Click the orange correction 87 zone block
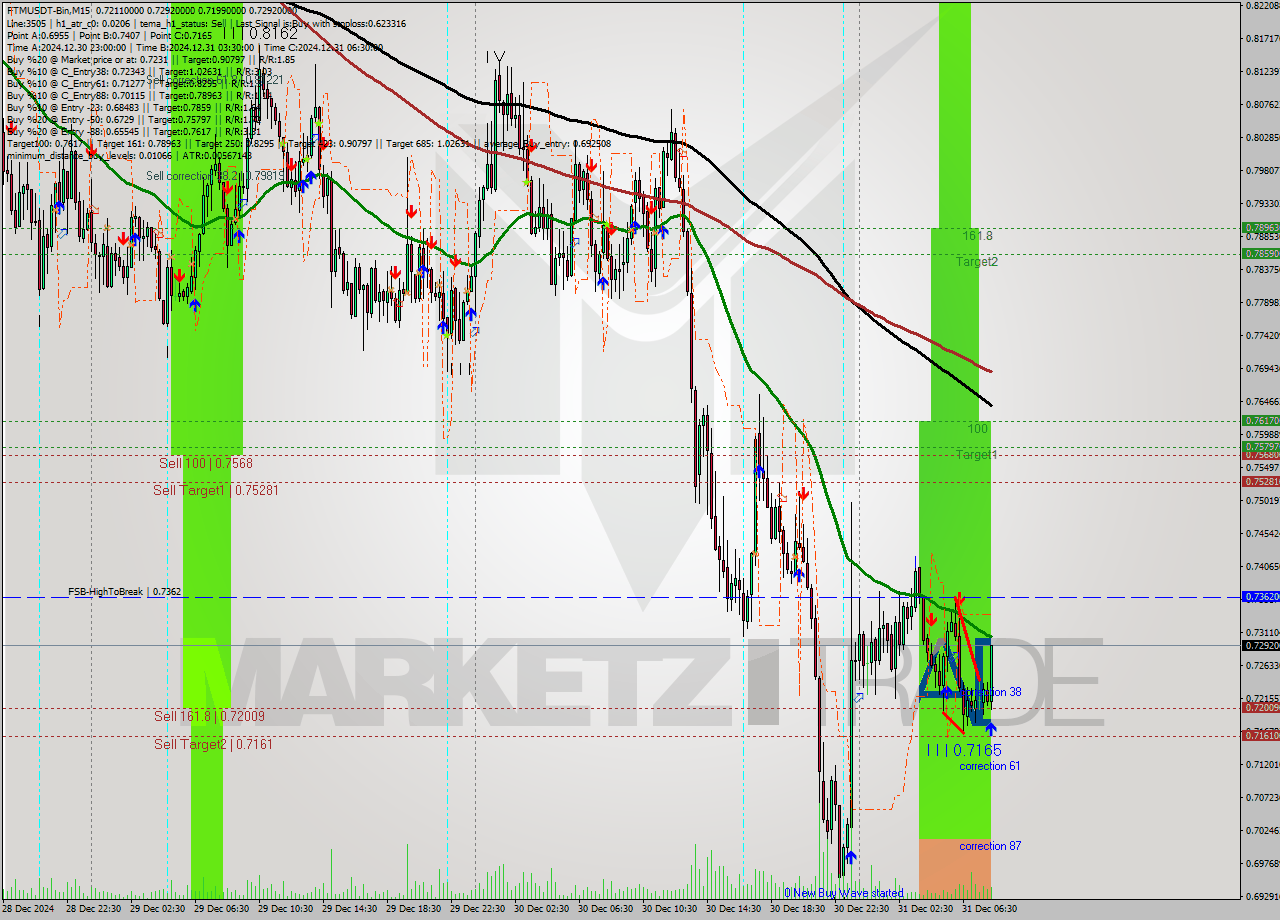The height and width of the screenshot is (920, 1280). (x=955, y=868)
